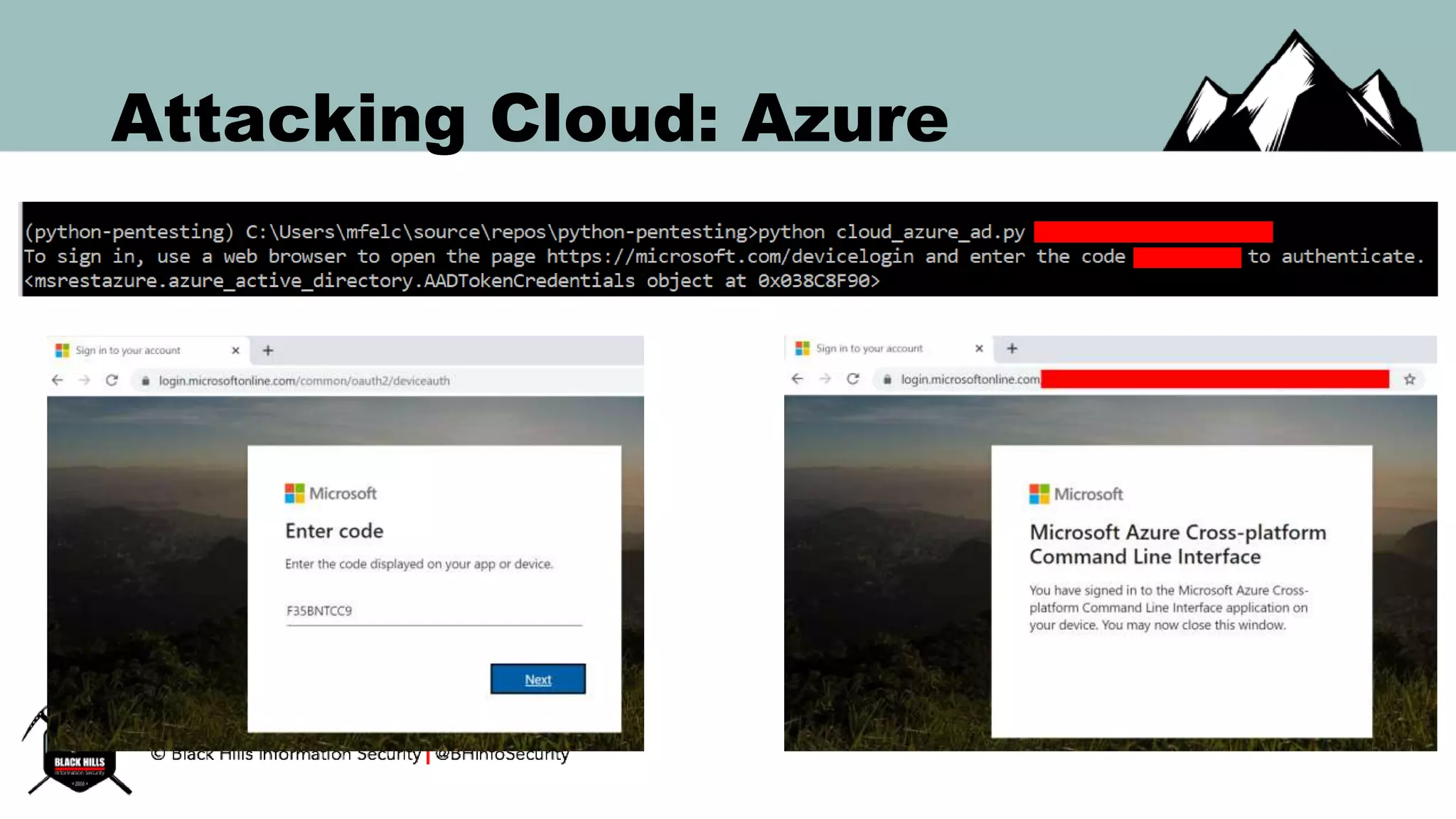Click 'Microsoft Azure Cross-platform Command Line Interface' heading

[1178, 545]
